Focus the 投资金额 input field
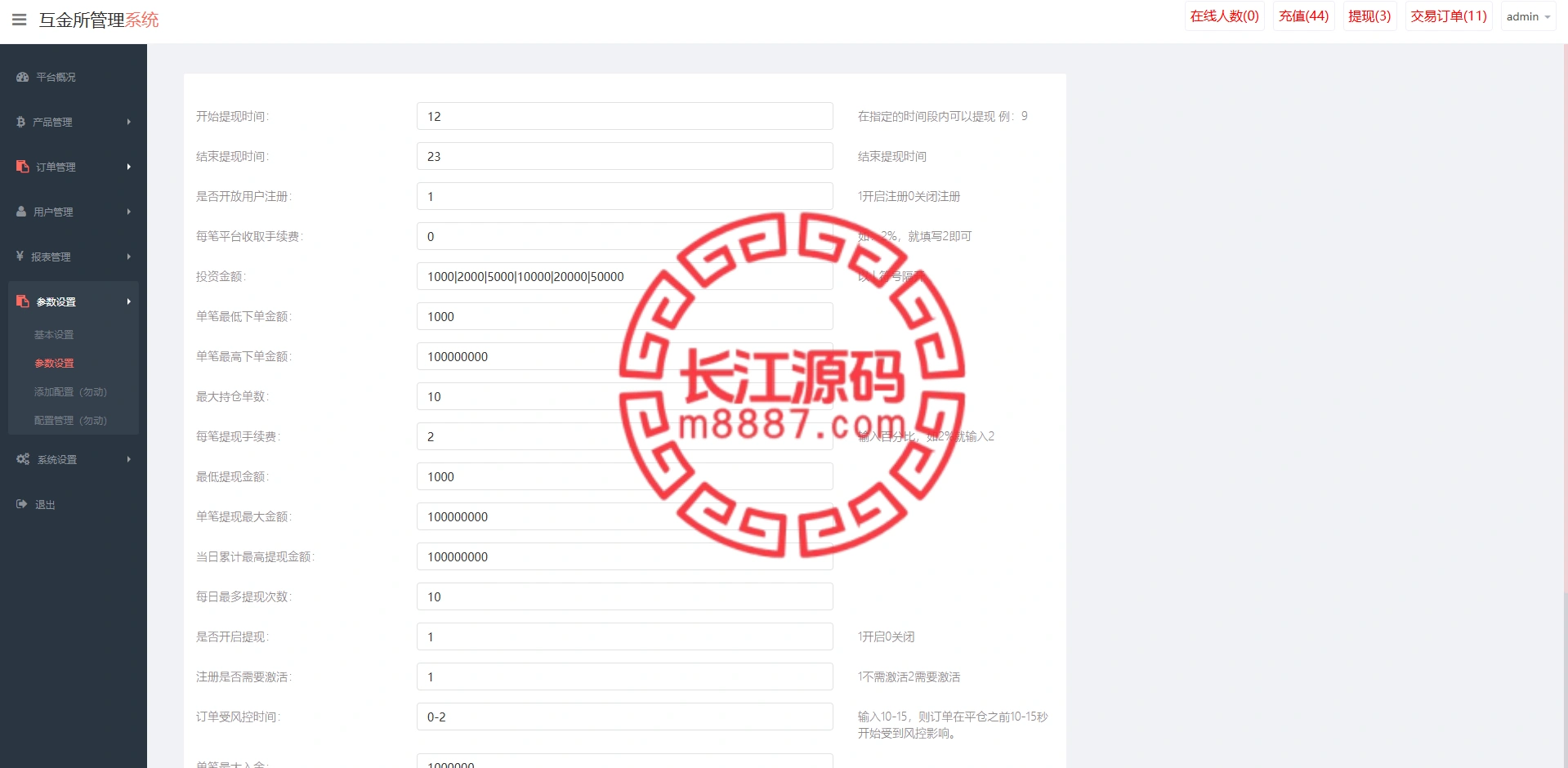The height and width of the screenshot is (768, 1568). pyautogui.click(x=624, y=276)
